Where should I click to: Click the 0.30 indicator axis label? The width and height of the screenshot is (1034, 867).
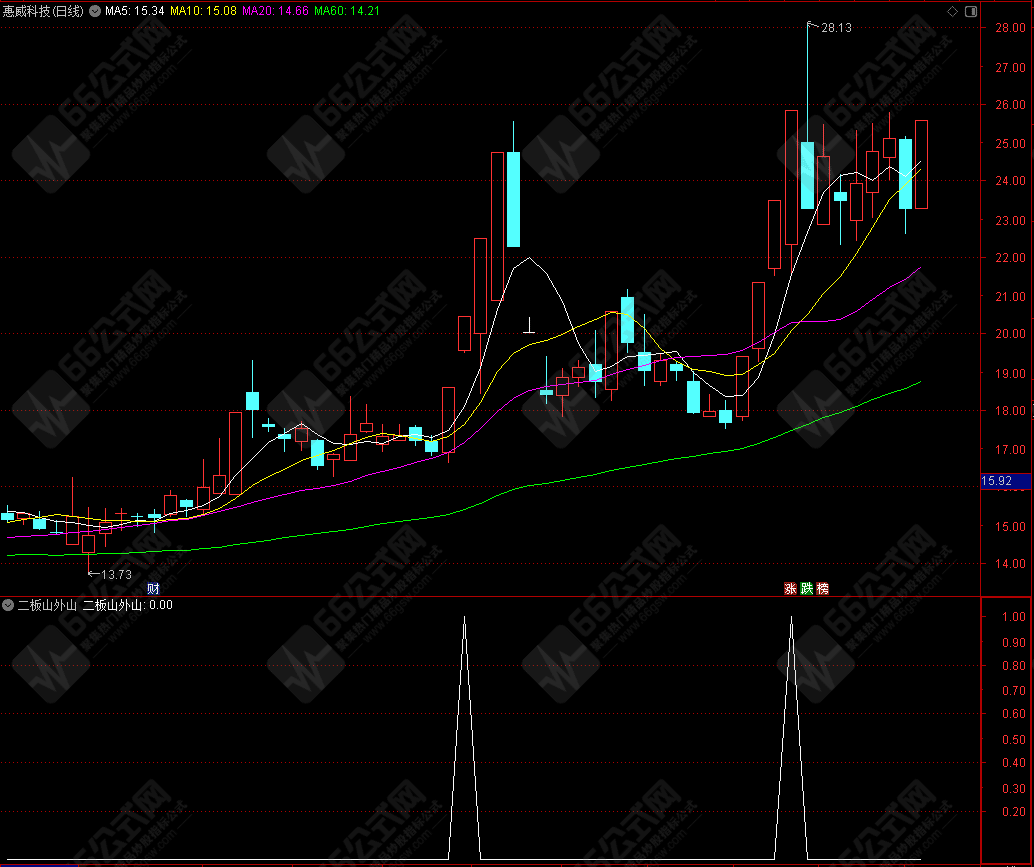point(1014,788)
